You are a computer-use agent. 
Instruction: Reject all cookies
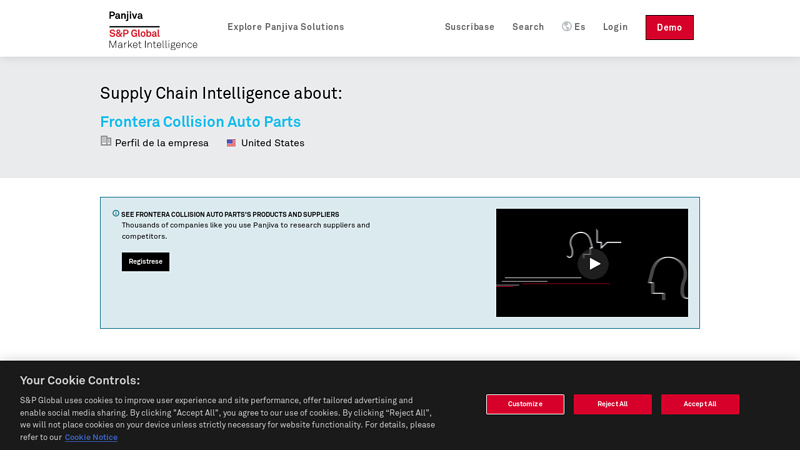612,404
